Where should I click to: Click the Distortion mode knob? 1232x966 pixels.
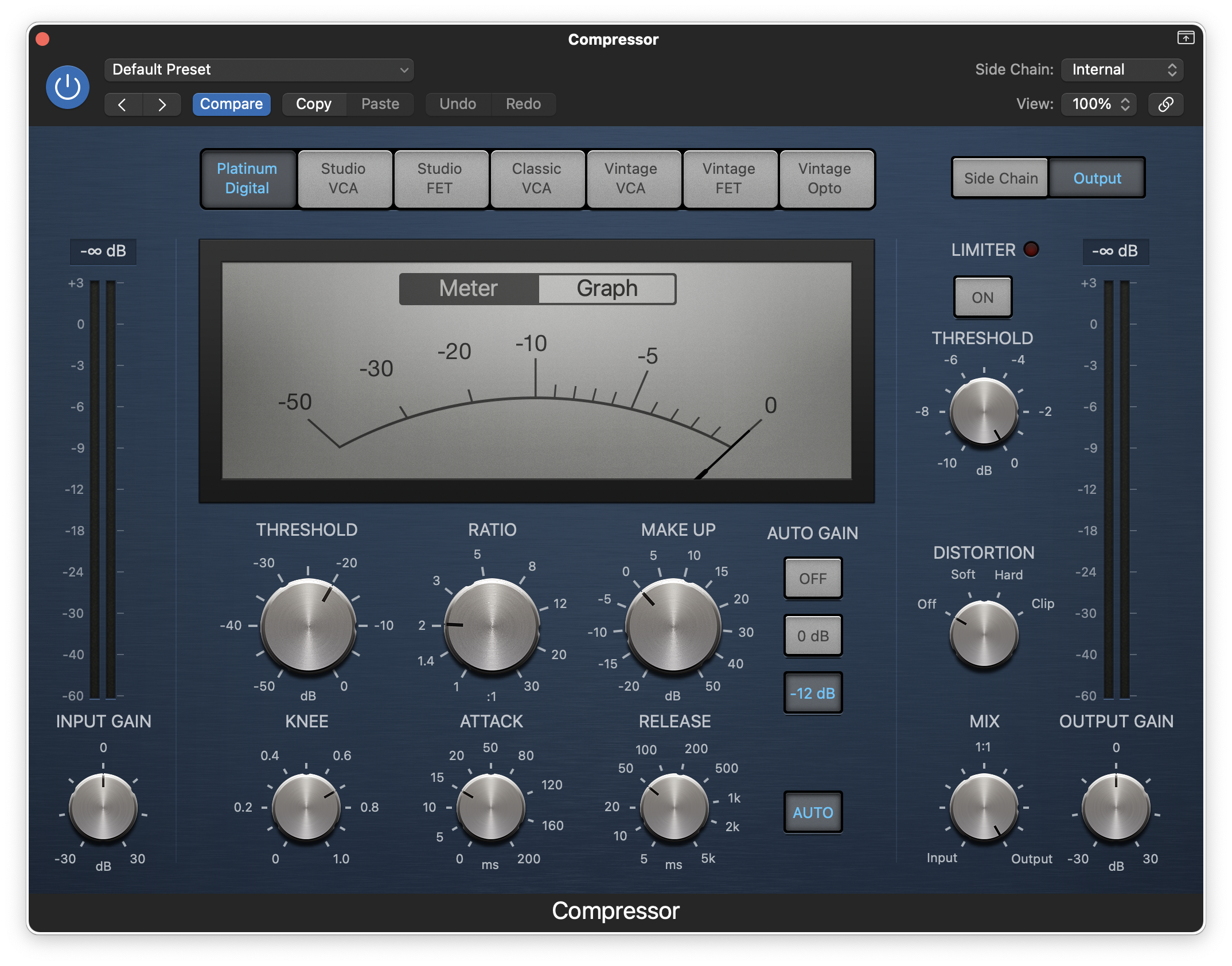984,634
